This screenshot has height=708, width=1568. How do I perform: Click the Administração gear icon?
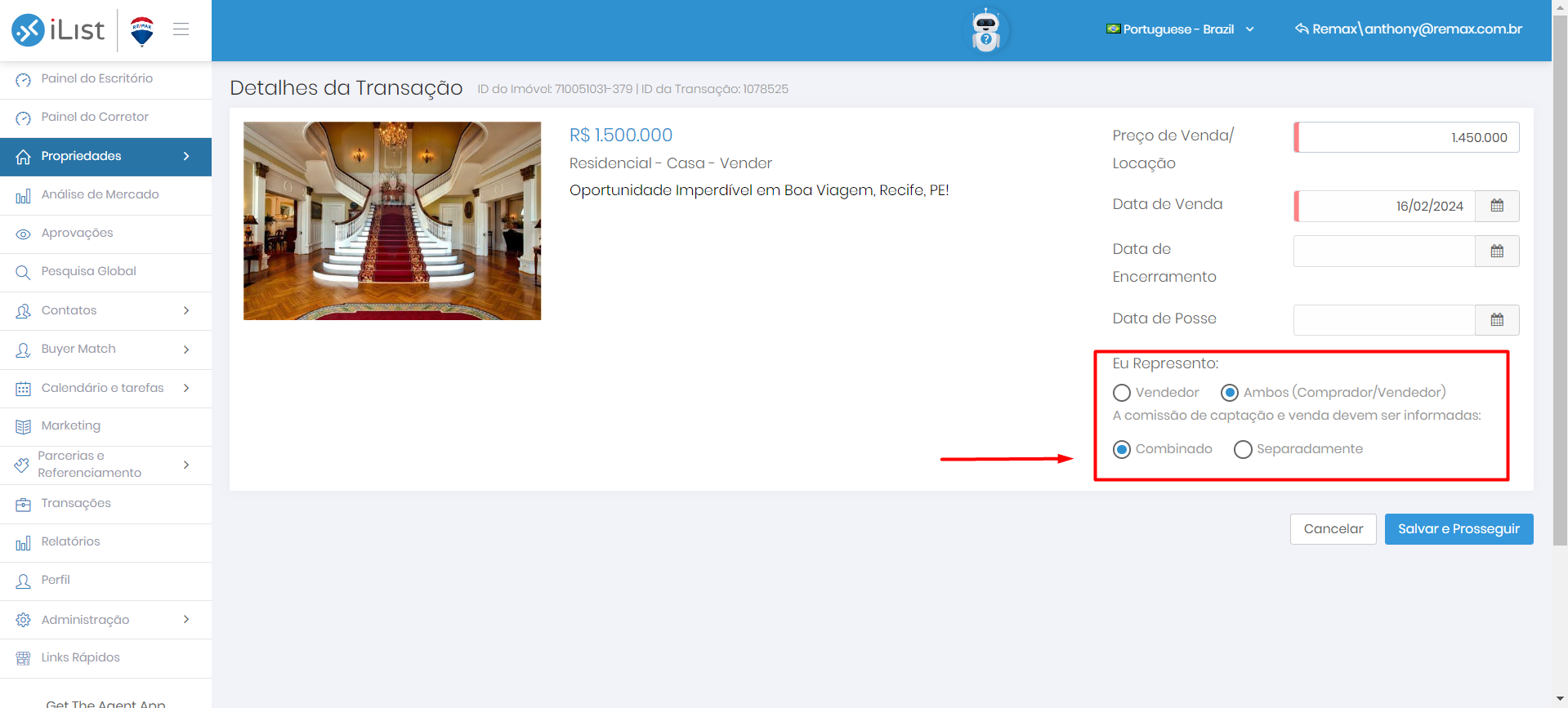tap(23, 620)
